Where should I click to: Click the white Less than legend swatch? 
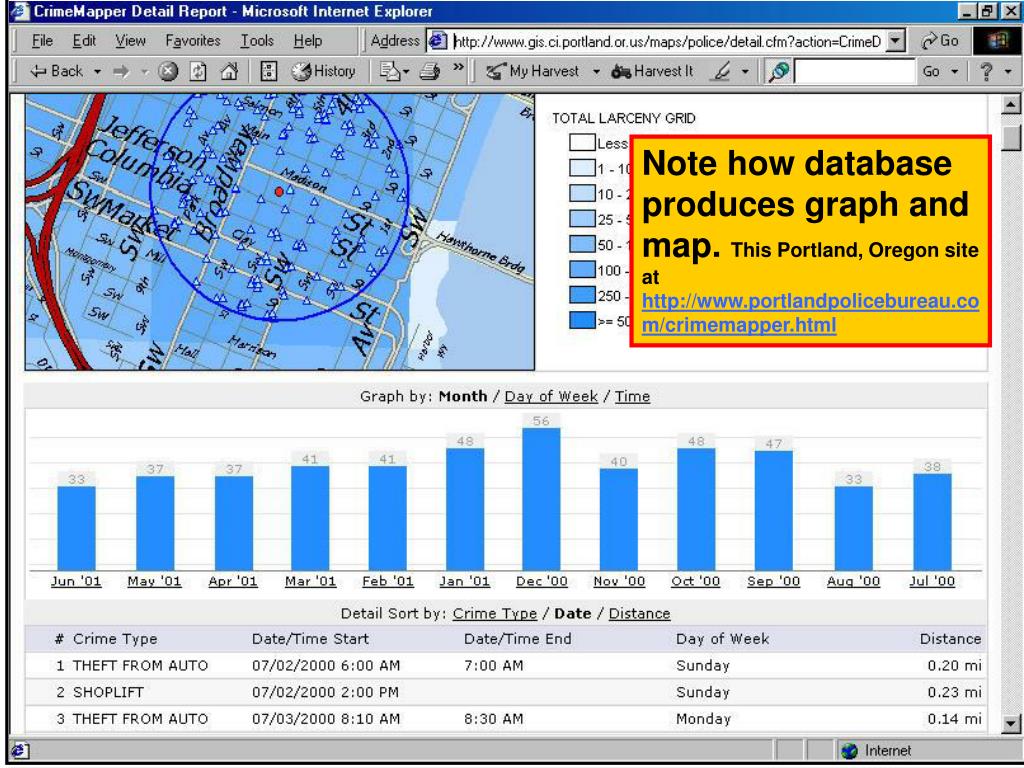tap(582, 142)
